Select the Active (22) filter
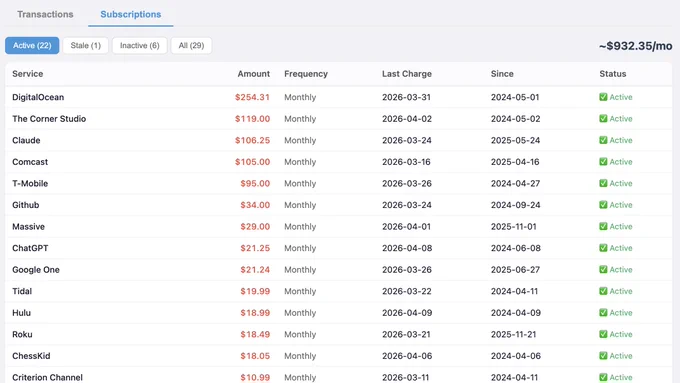 32,46
